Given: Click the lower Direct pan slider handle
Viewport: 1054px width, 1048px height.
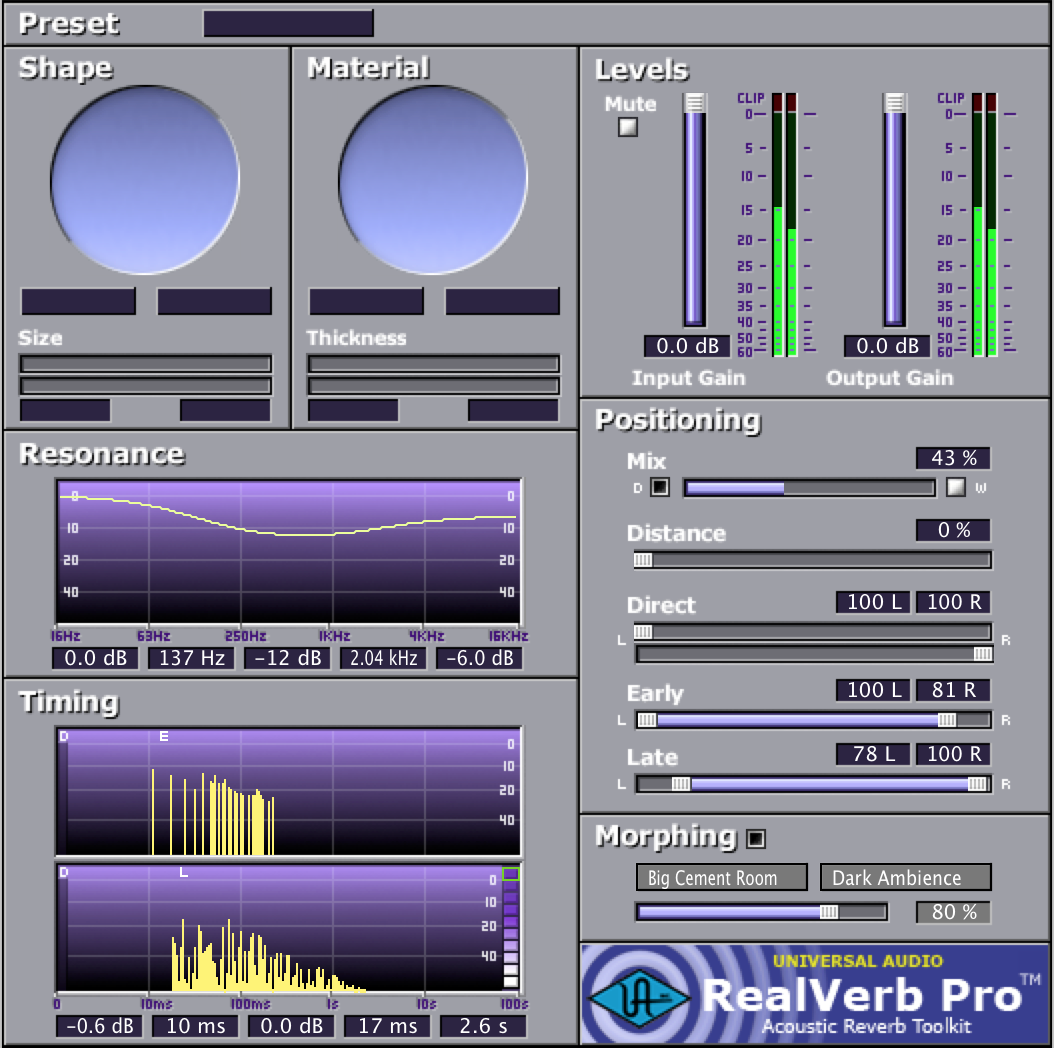Looking at the screenshot, I should coord(983,653).
